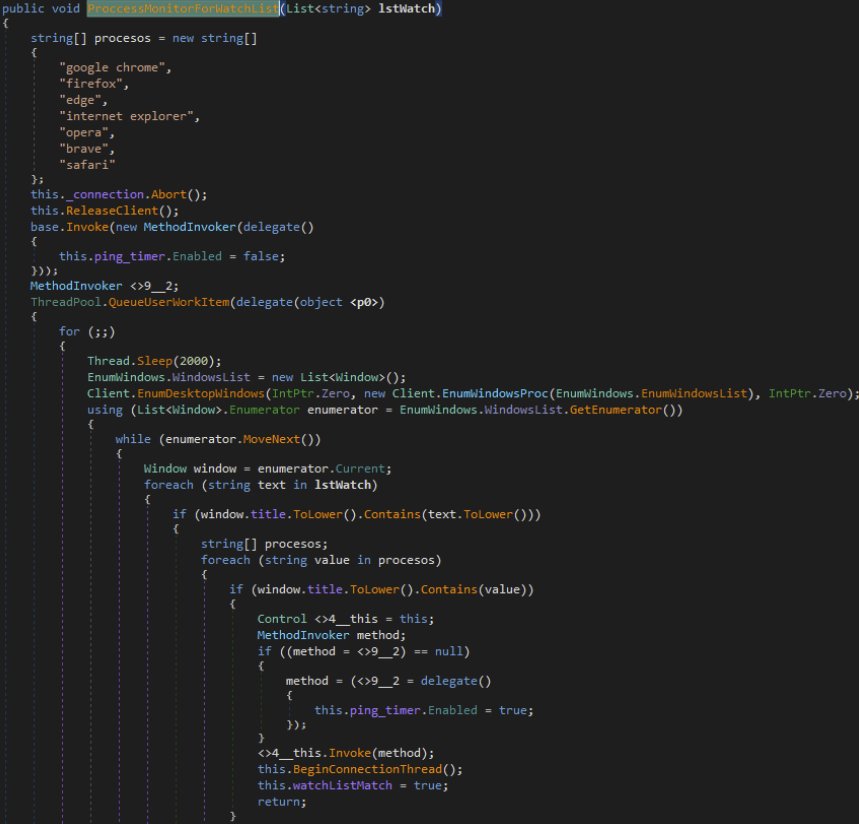Click 'foreach (string text in lstWatch)' line

pos(260,485)
